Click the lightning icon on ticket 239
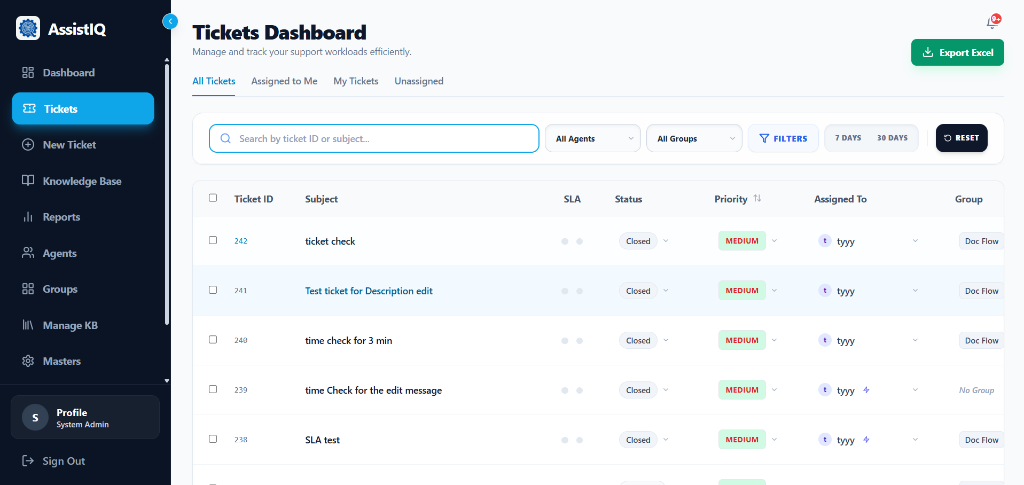The height and width of the screenshot is (485, 1024). pos(866,390)
